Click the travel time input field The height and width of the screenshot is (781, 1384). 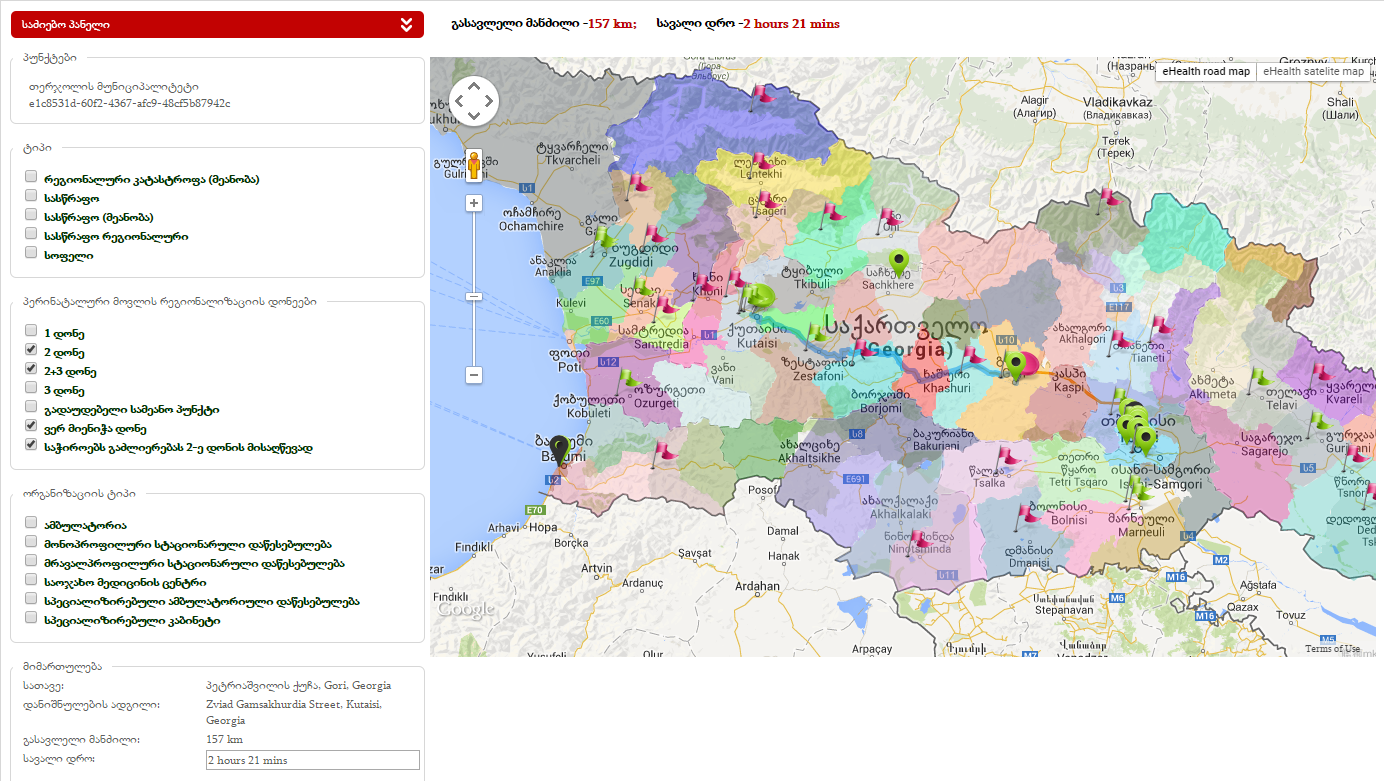coord(311,760)
